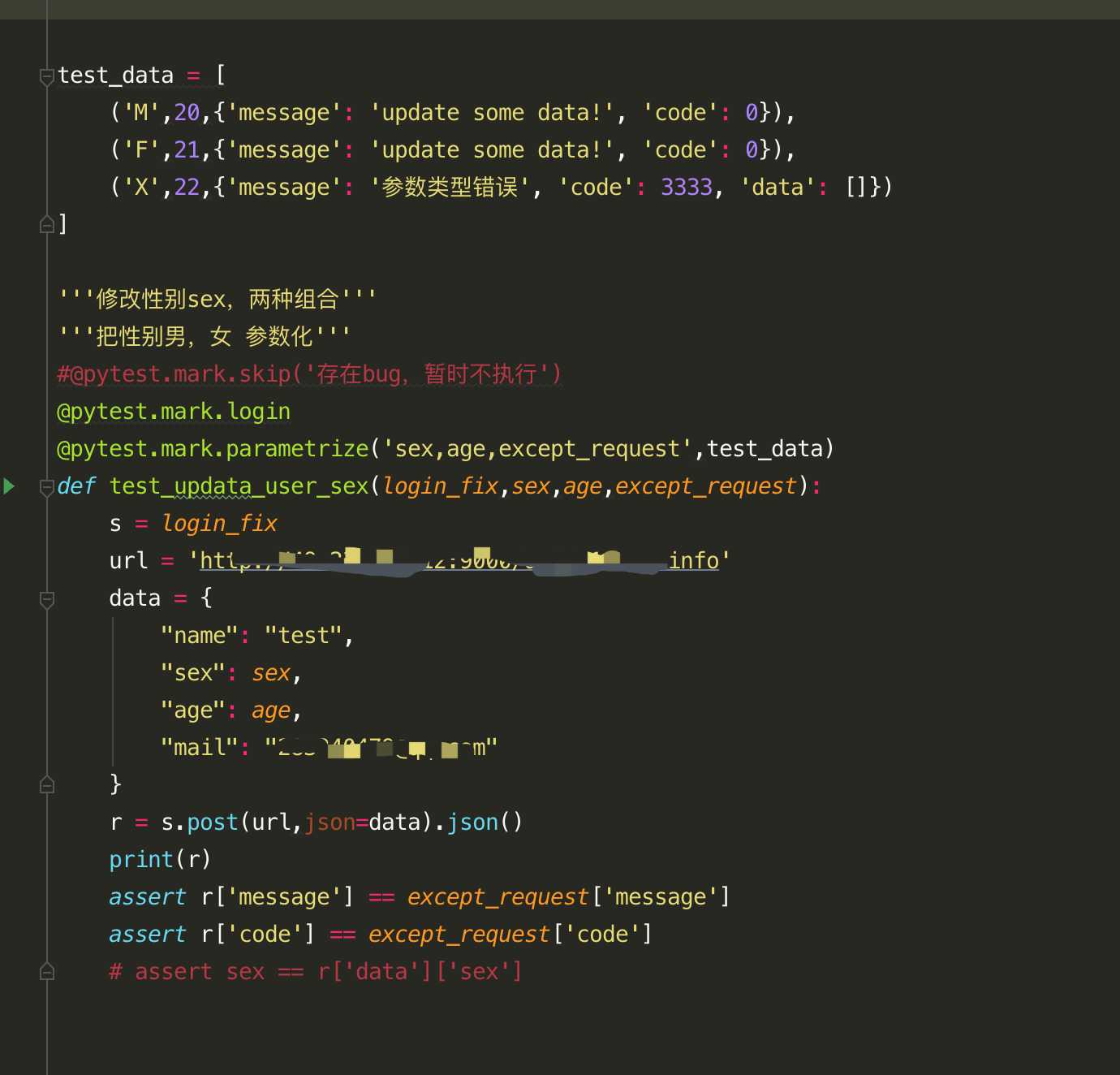Click the data variable in 'data = {' line
The height and width of the screenshot is (1075, 1120).
coord(135,598)
